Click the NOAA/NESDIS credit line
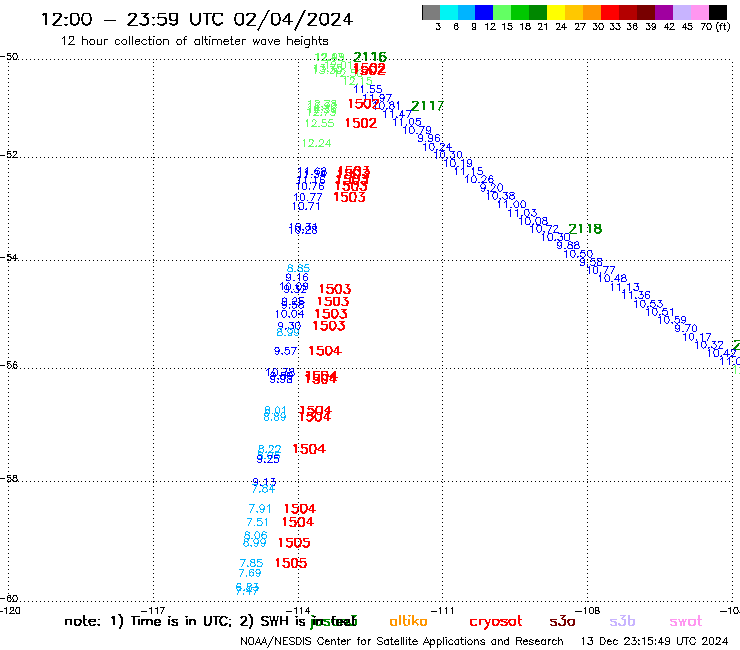Image resolution: width=740 pixels, height=650 pixels. (402, 642)
